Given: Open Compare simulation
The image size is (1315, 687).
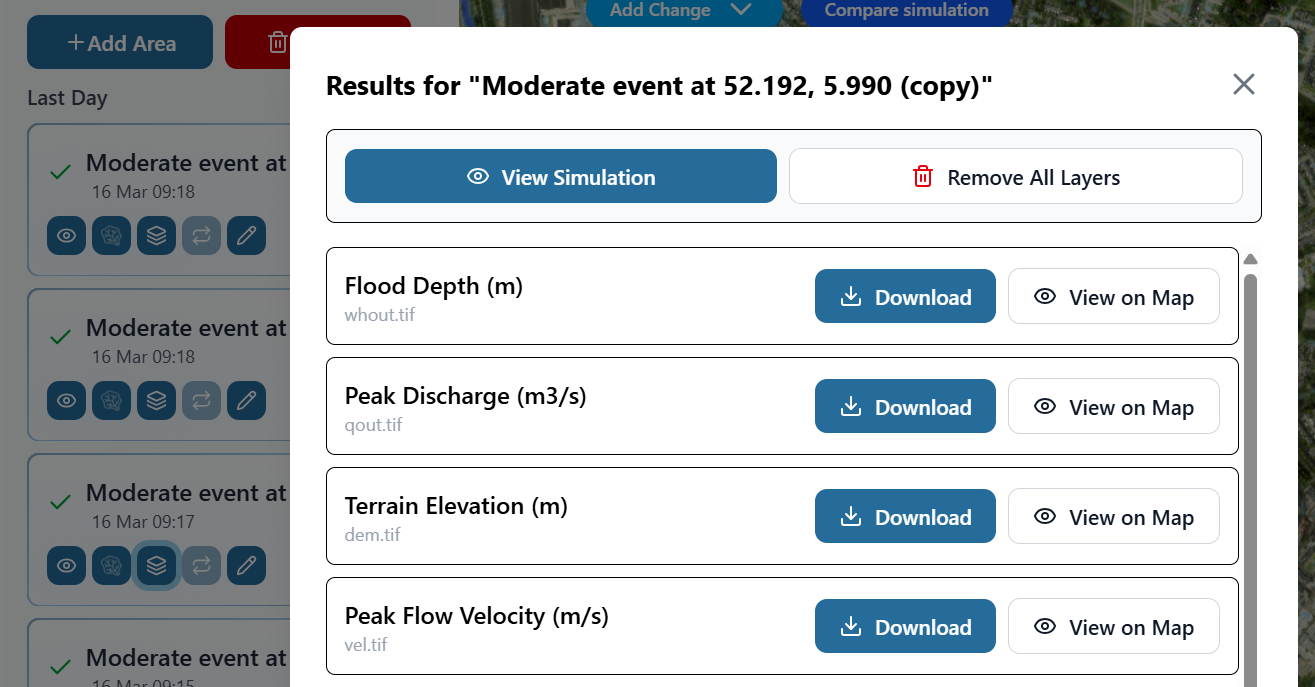Looking at the screenshot, I should point(906,11).
